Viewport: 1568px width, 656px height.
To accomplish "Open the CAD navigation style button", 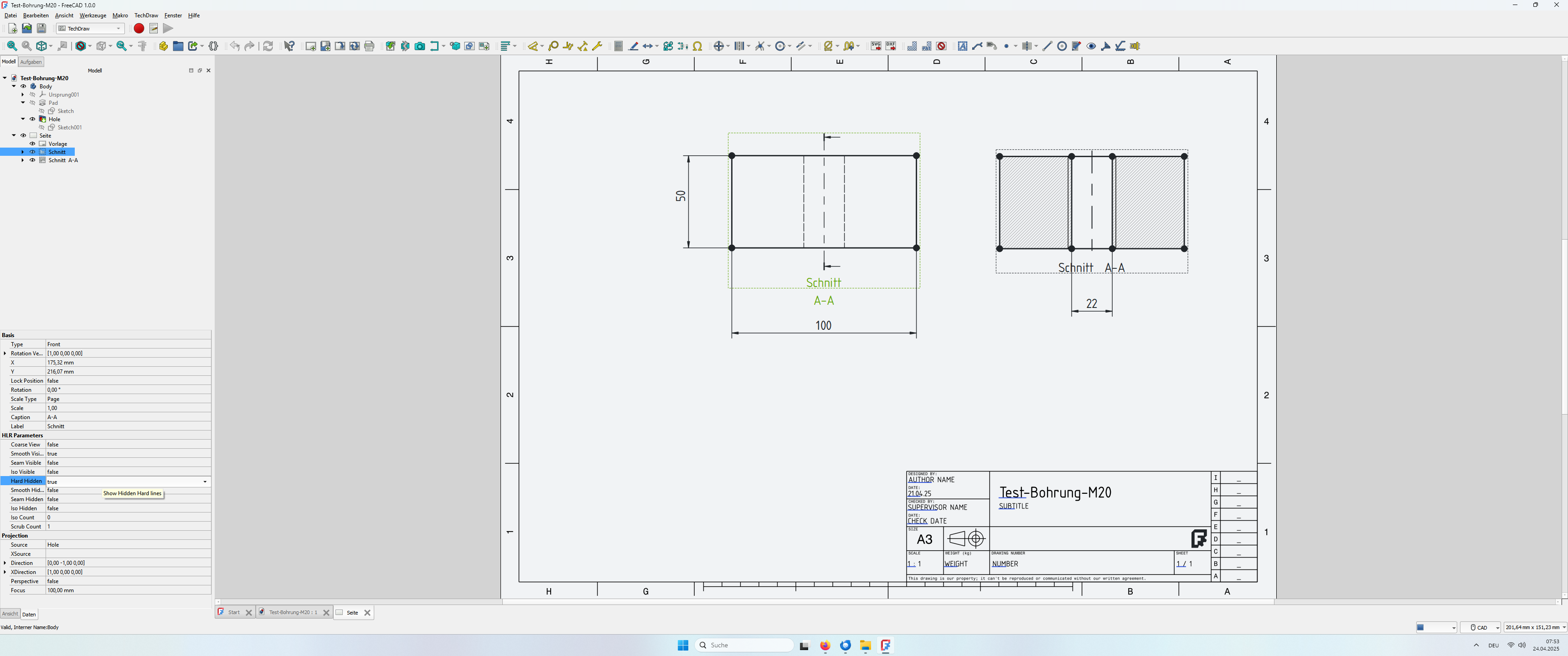I will (1480, 627).
